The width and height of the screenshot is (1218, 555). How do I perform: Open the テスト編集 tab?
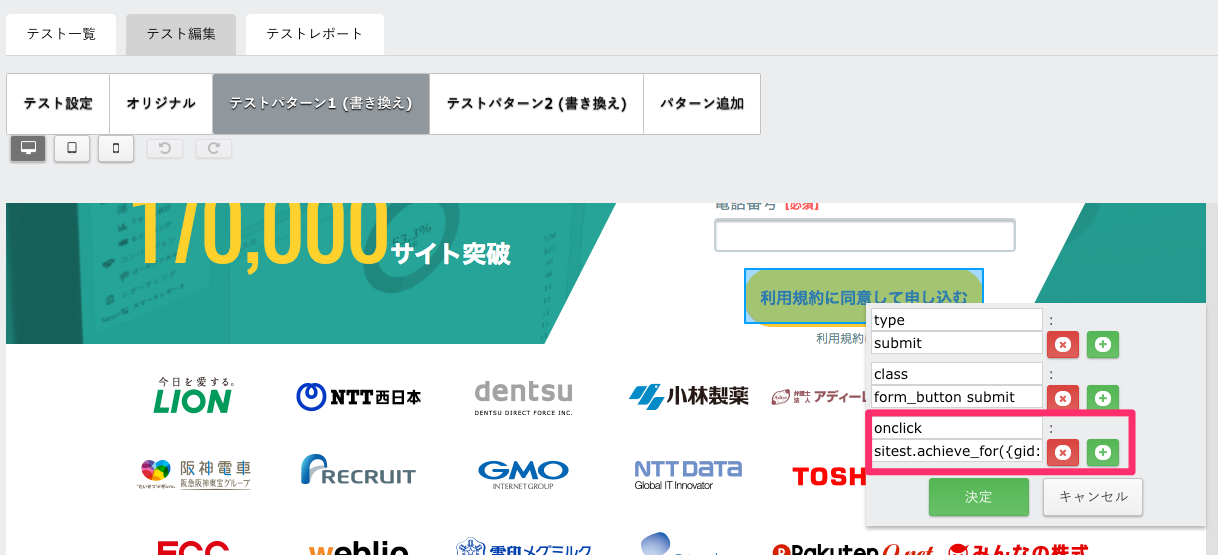pos(181,34)
